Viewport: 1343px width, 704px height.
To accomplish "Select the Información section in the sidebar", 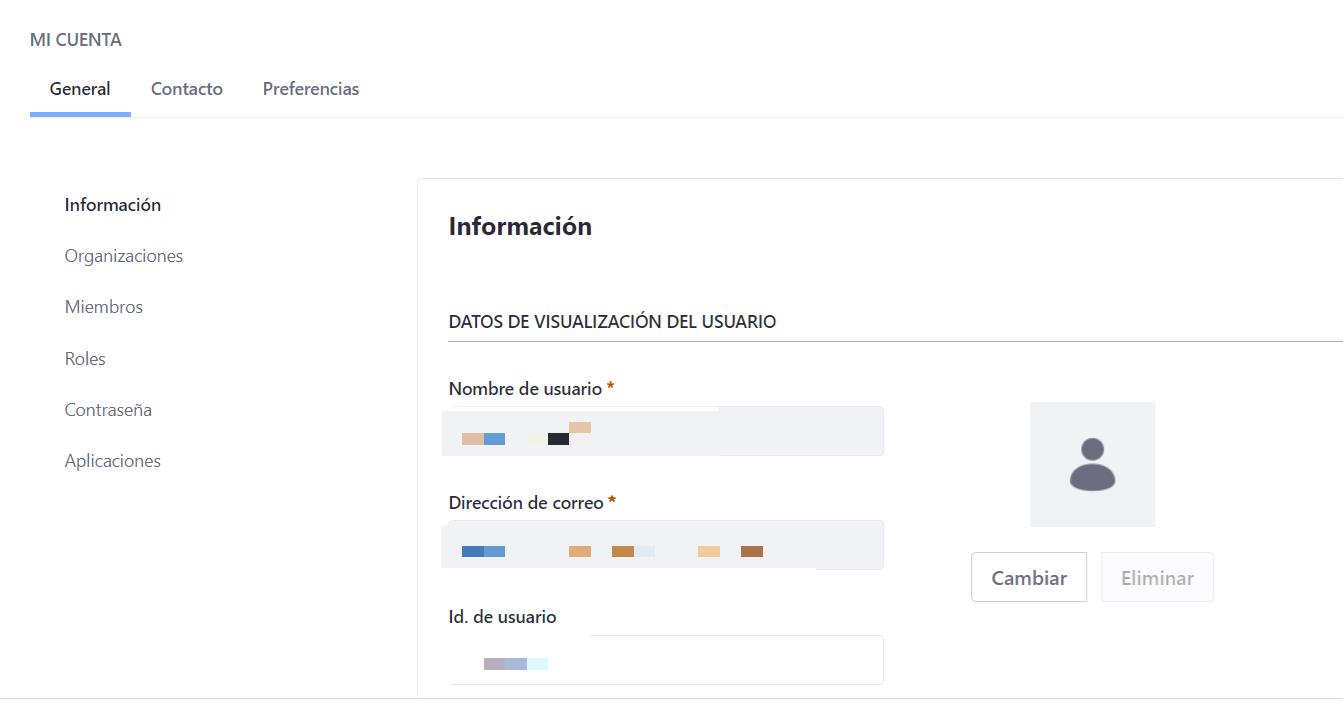I will (112, 204).
